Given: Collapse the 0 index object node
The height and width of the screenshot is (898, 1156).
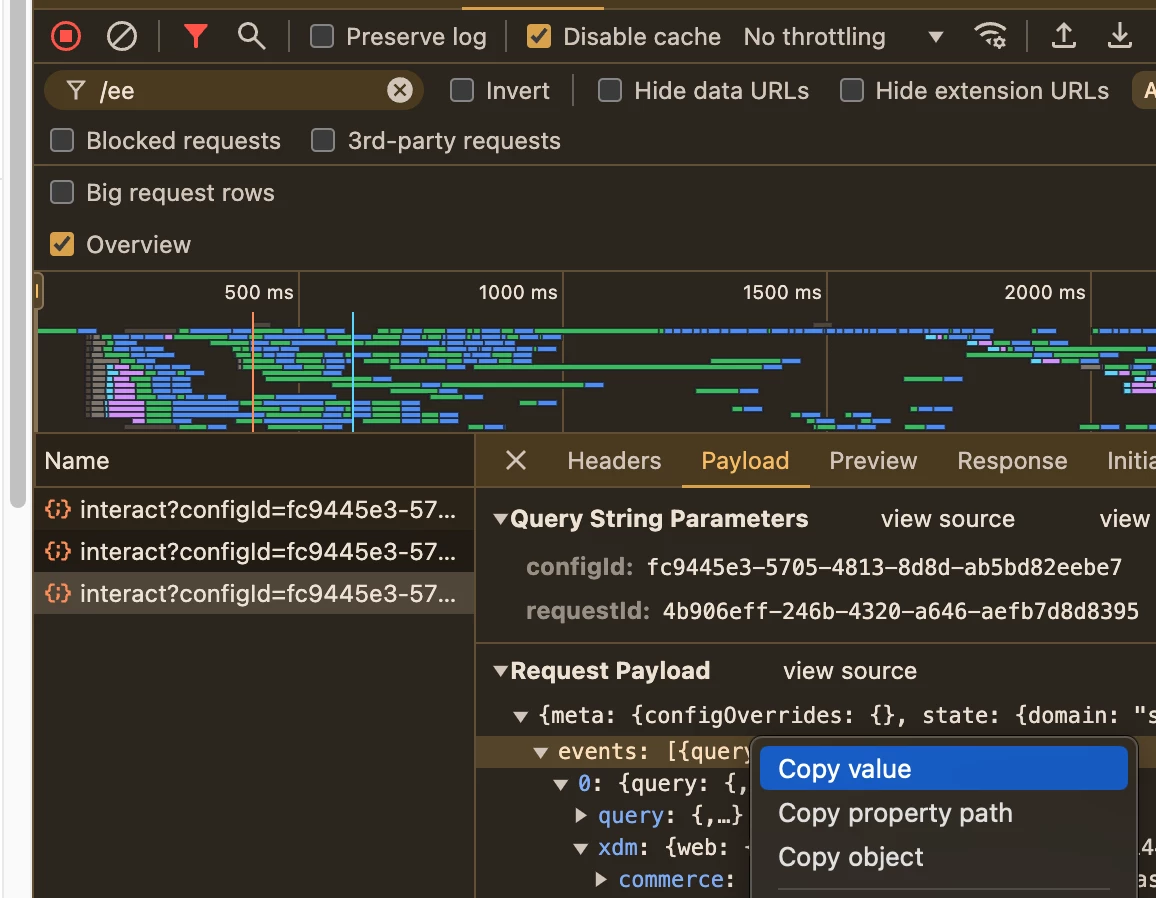Looking at the screenshot, I should (560, 784).
